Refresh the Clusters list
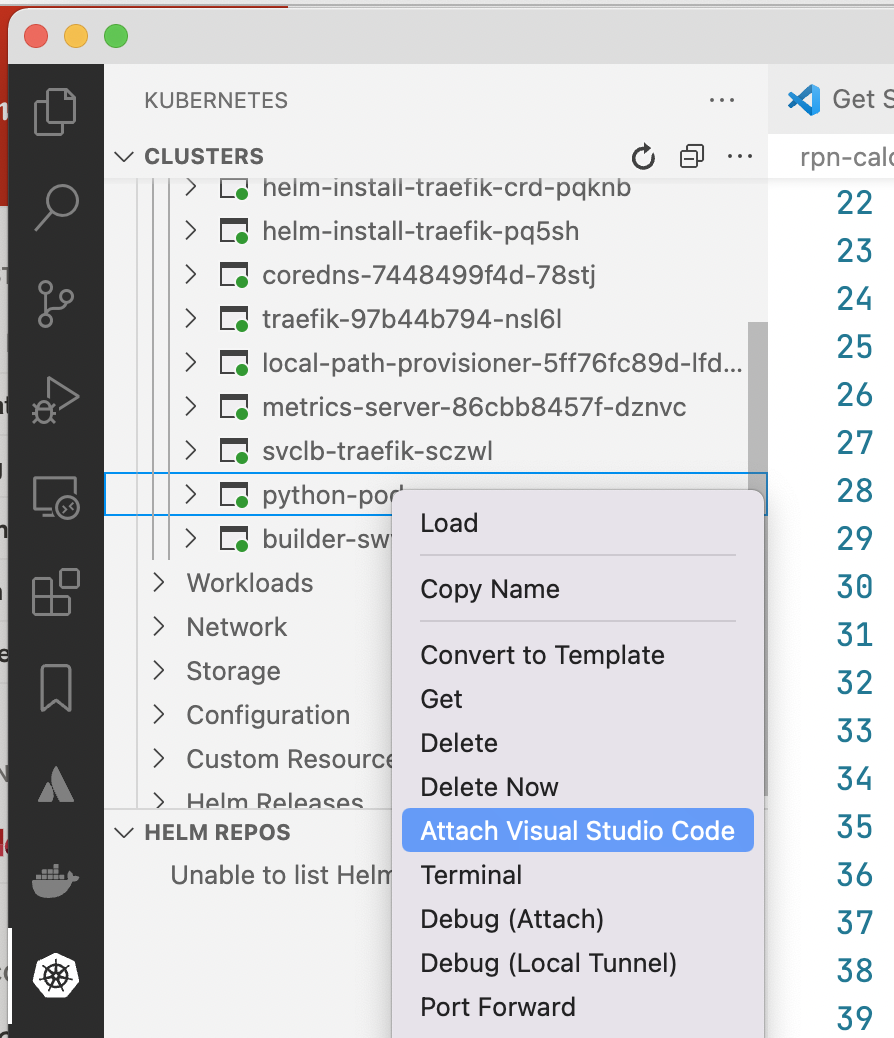 [x=643, y=157]
